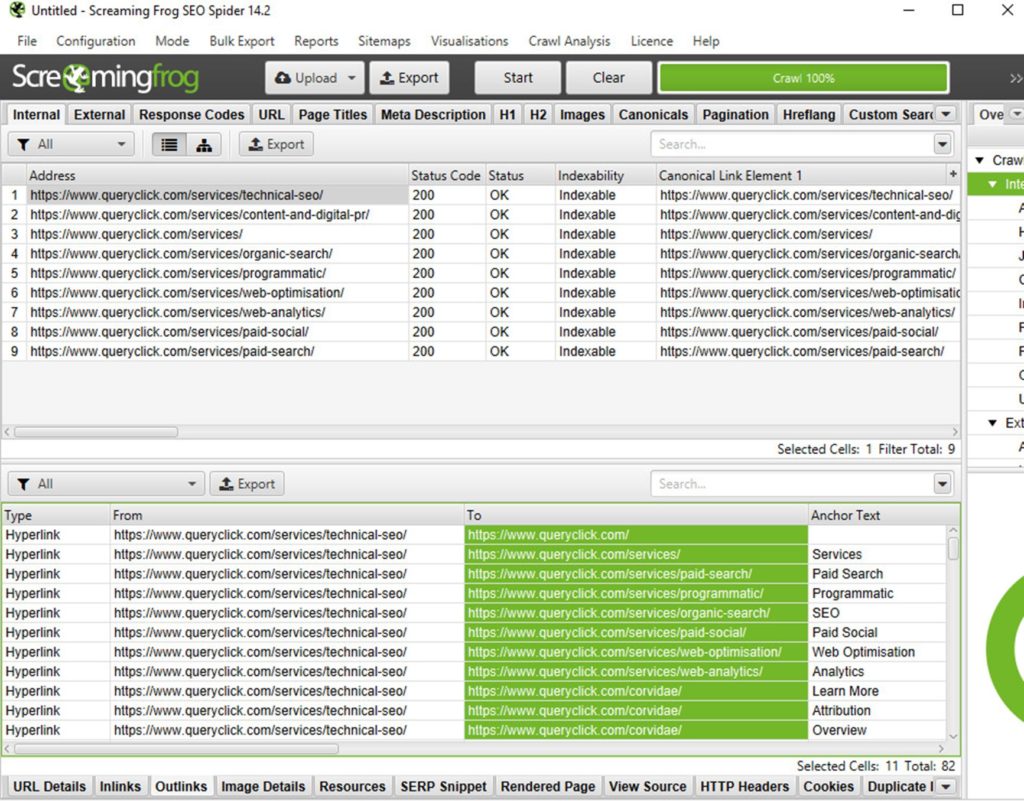This screenshot has width=1024, height=801.
Task: Select the 'Learn More' anchor text cell
Action: pos(876,691)
